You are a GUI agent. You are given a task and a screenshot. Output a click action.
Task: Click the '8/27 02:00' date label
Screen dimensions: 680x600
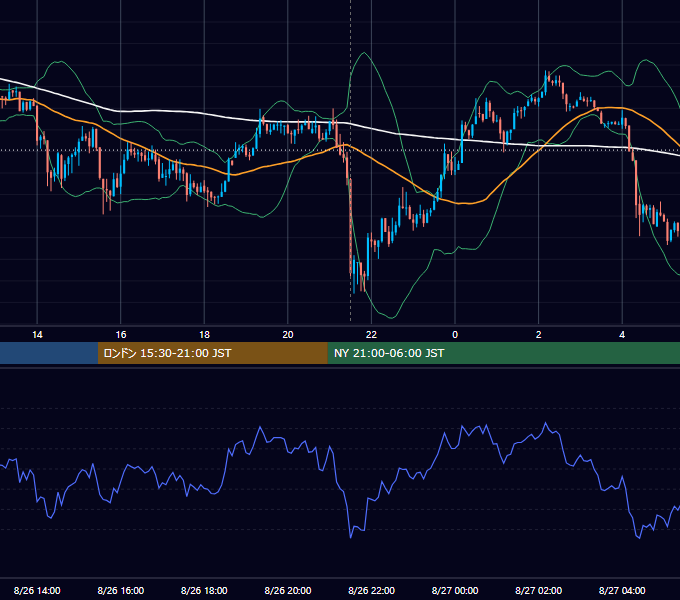[539, 590]
